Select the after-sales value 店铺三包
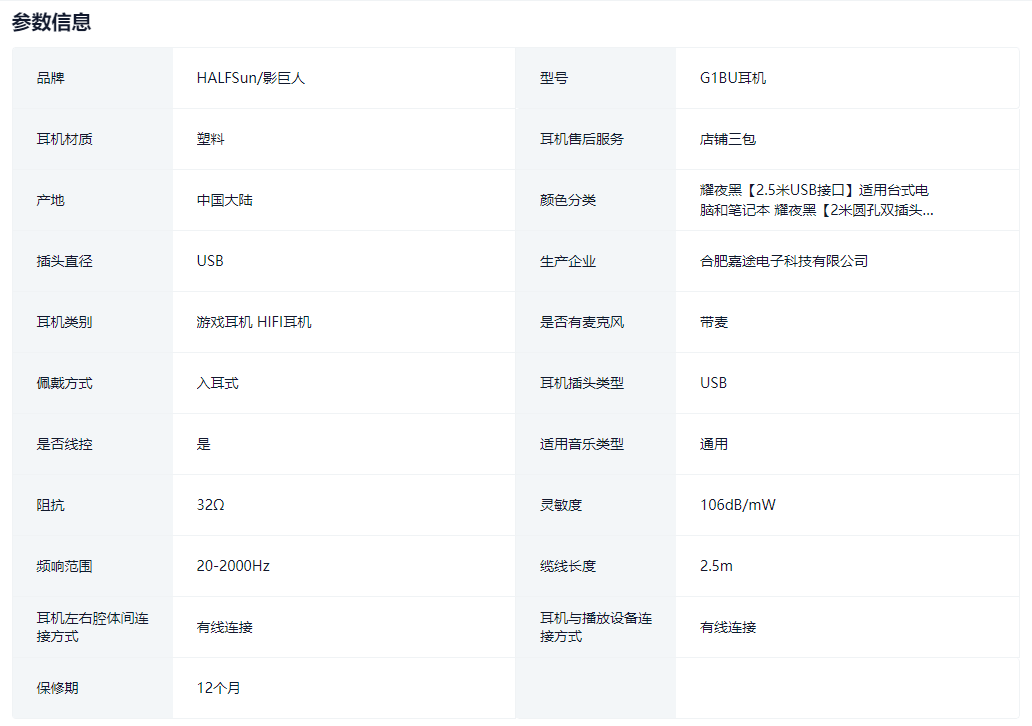1032x726 pixels. pyautogui.click(x=728, y=139)
